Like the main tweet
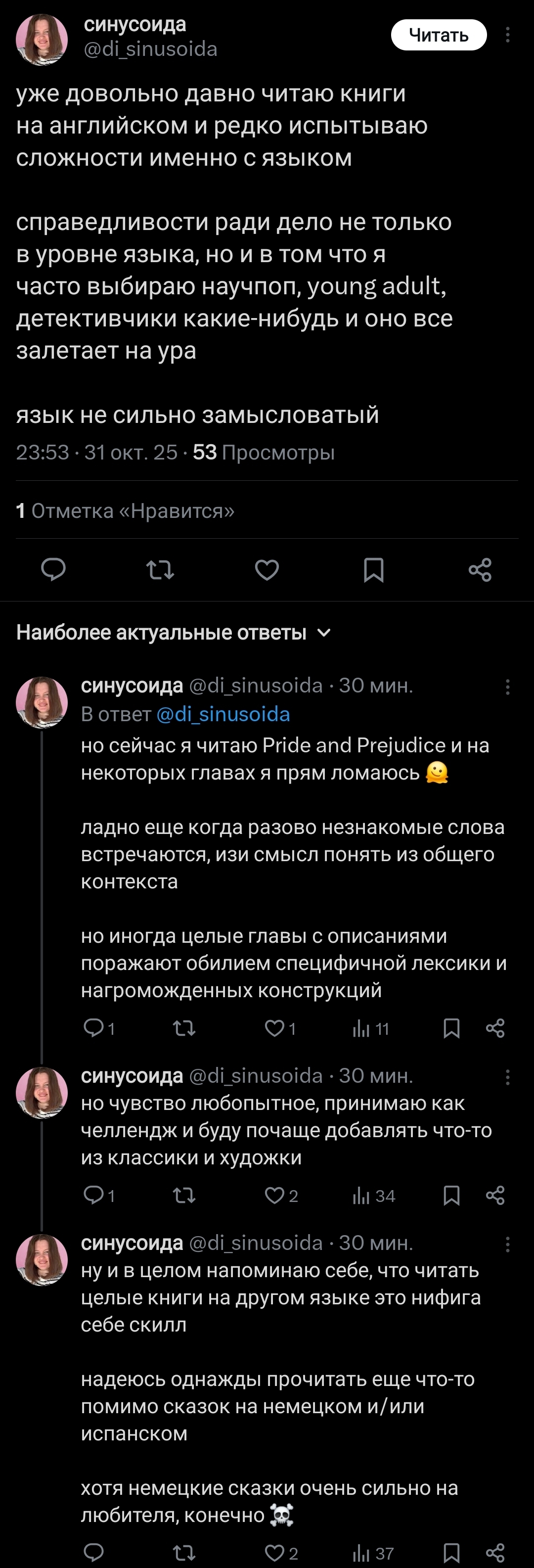534x1568 pixels. click(x=267, y=570)
